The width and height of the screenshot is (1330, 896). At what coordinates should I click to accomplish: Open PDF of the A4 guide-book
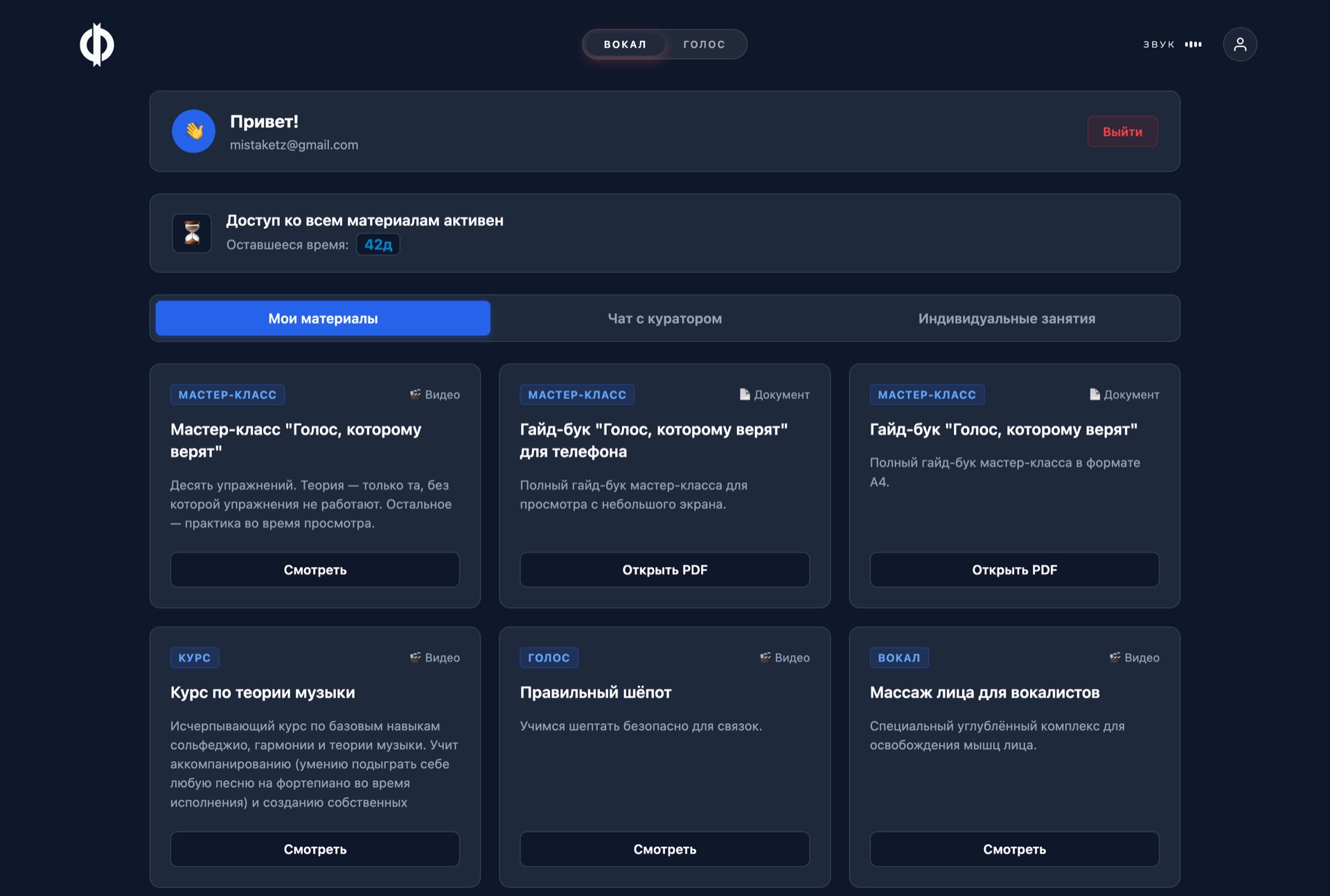1014,570
